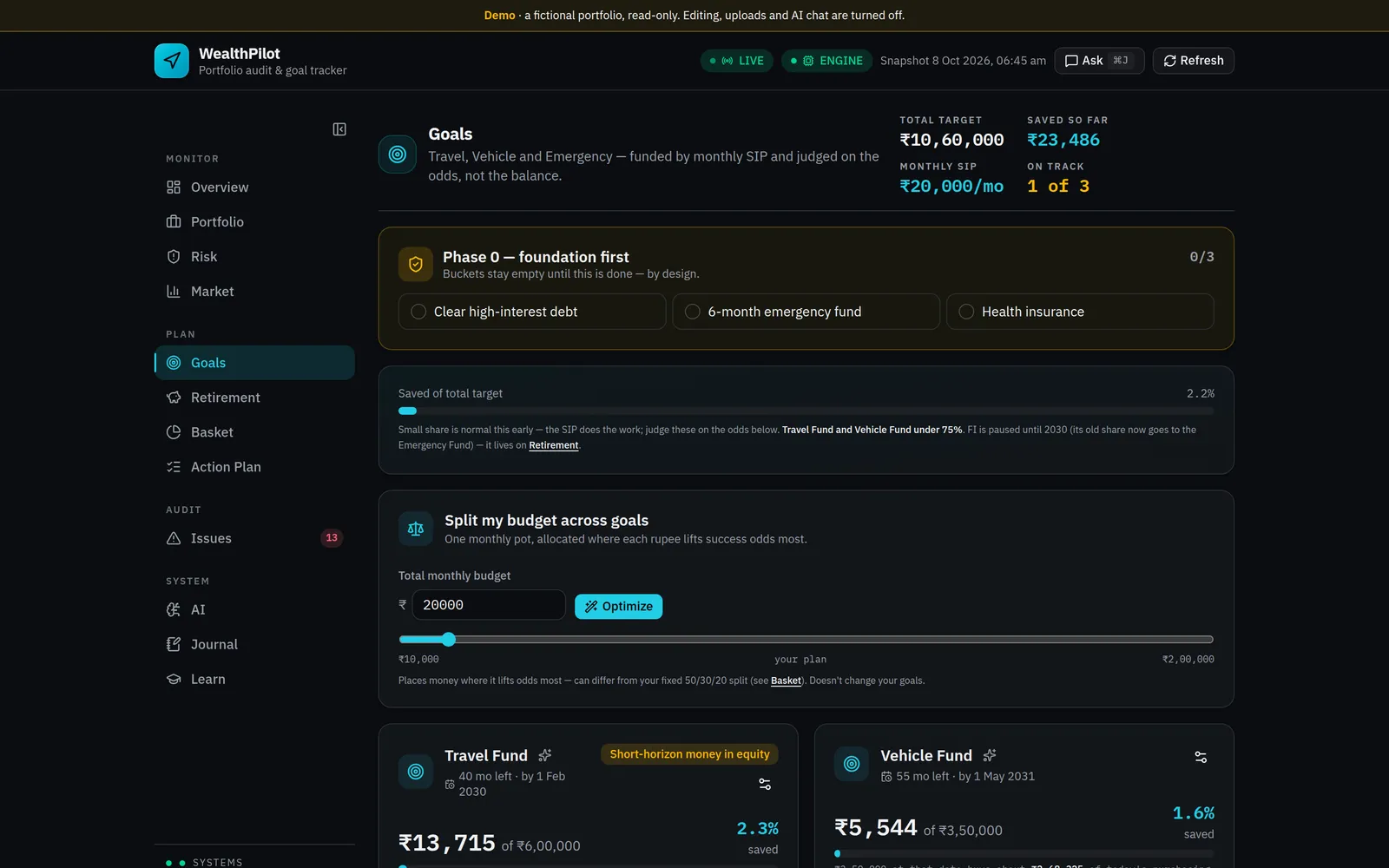
Task: Click the Travel Fund target icon
Action: click(416, 772)
